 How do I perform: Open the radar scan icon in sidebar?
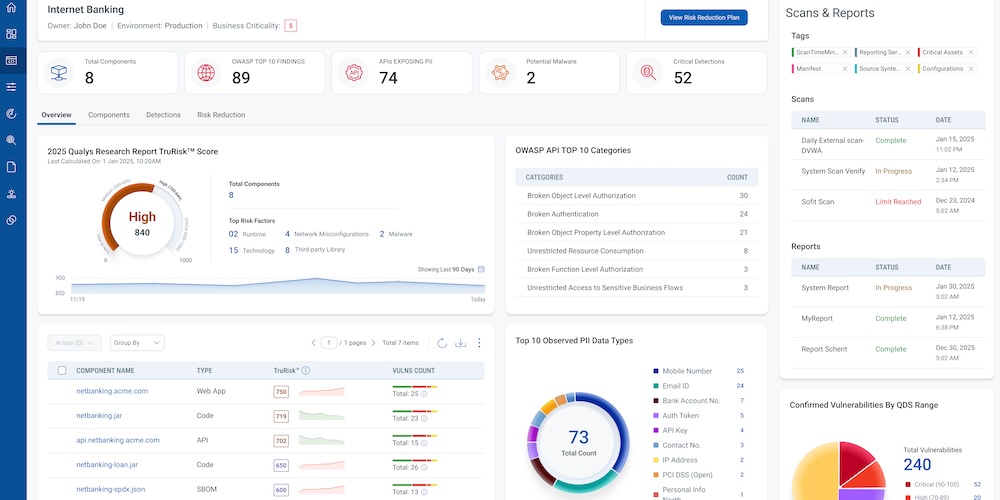tap(11, 114)
